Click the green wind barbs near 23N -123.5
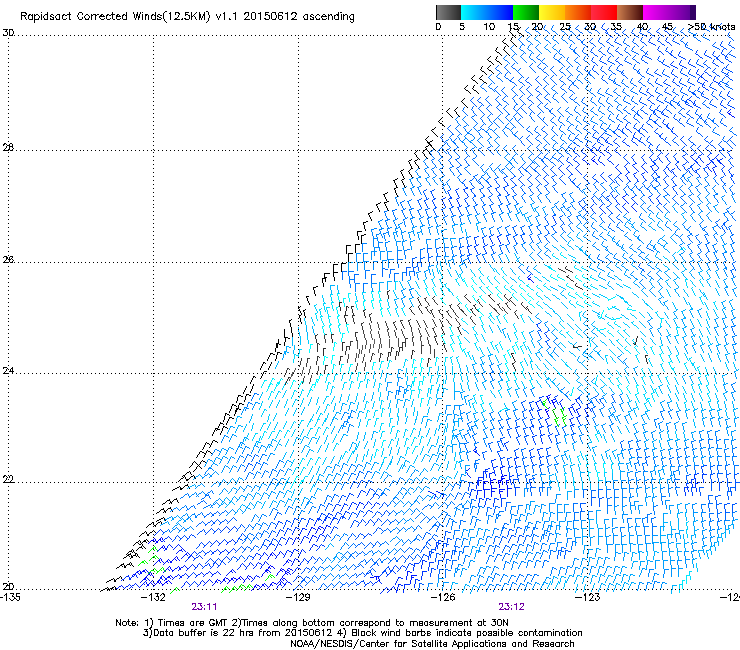The height and width of the screenshot is (650, 740). pyautogui.click(x=555, y=413)
